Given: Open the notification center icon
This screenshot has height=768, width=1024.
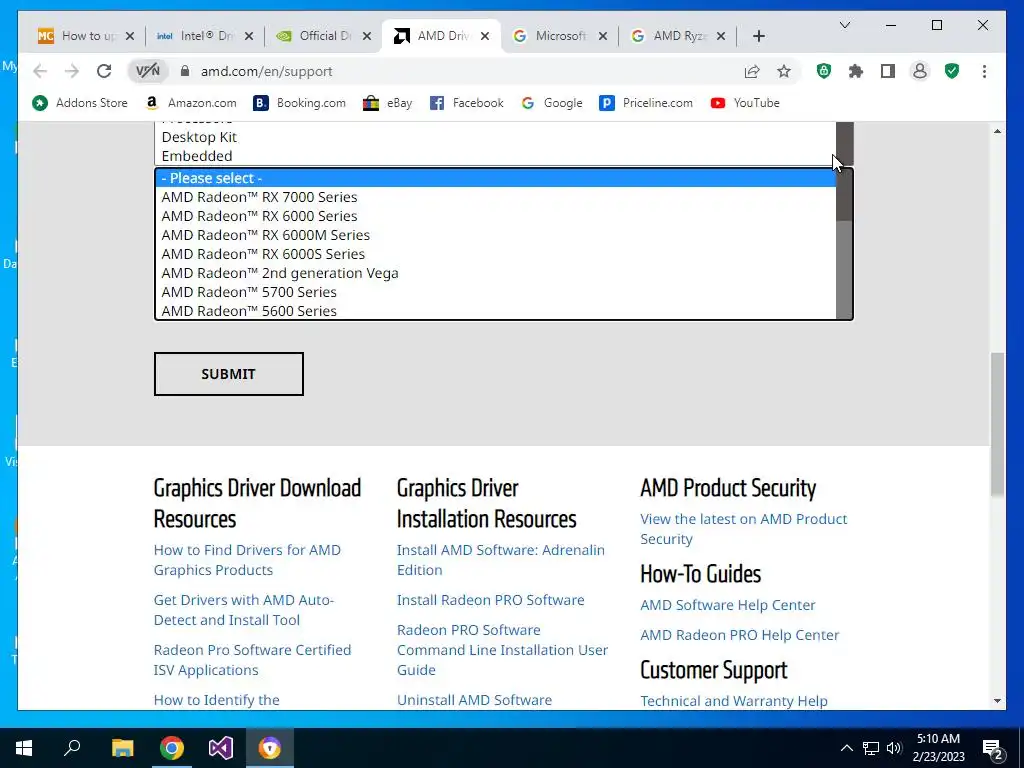Looking at the screenshot, I should click(992, 748).
